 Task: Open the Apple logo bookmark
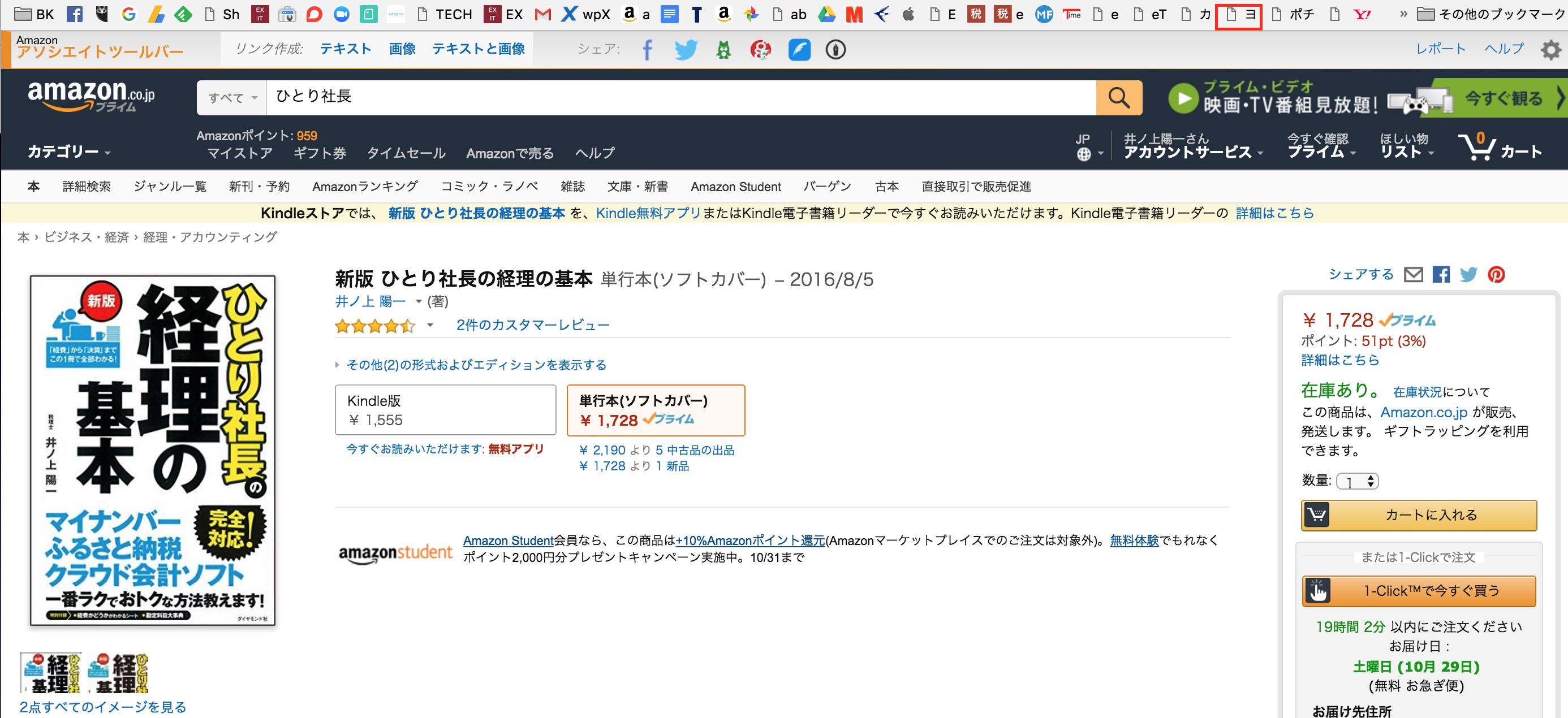coord(908,14)
